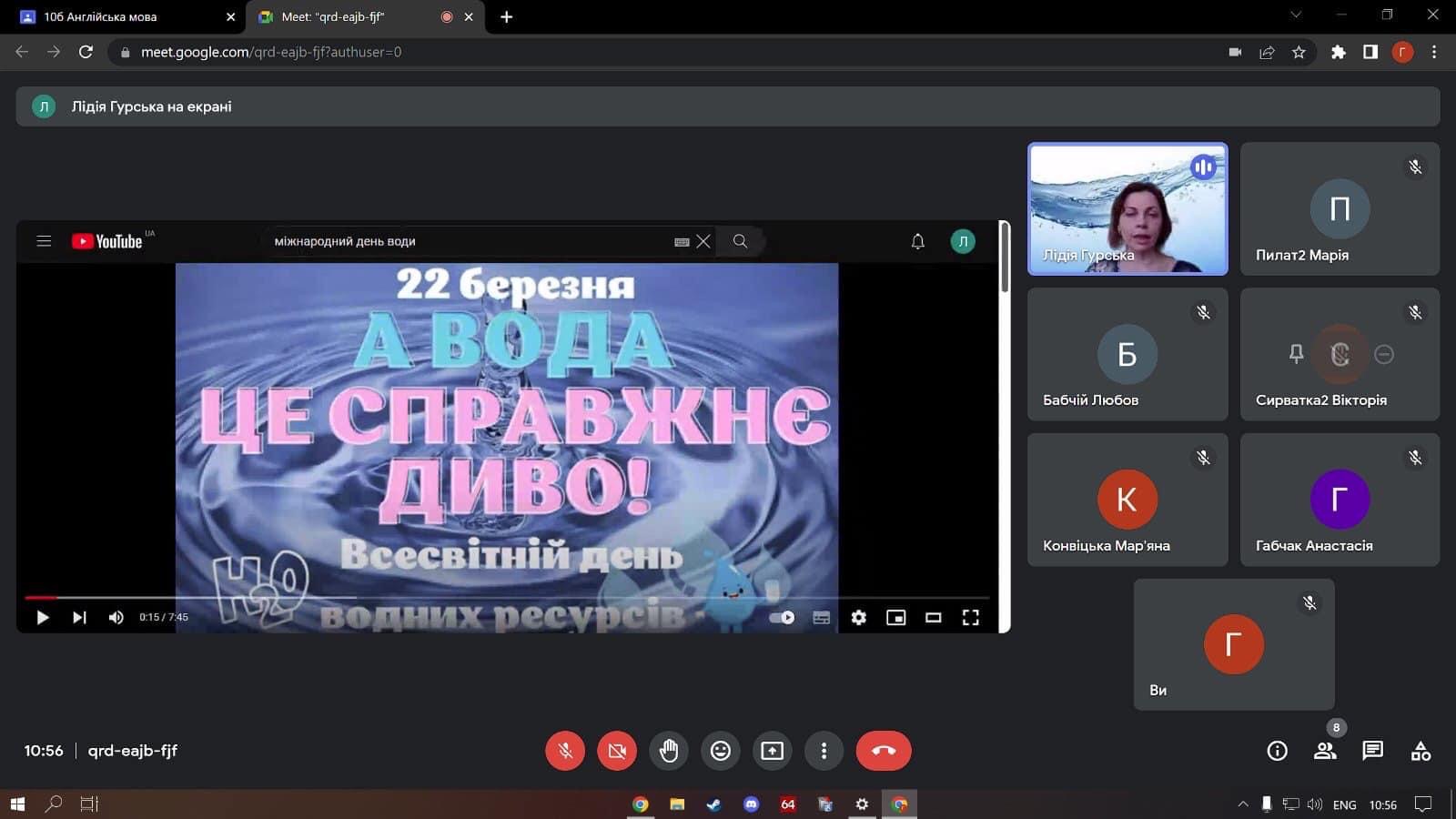
Task: Open emoji reactions in Meet
Action: (721, 751)
